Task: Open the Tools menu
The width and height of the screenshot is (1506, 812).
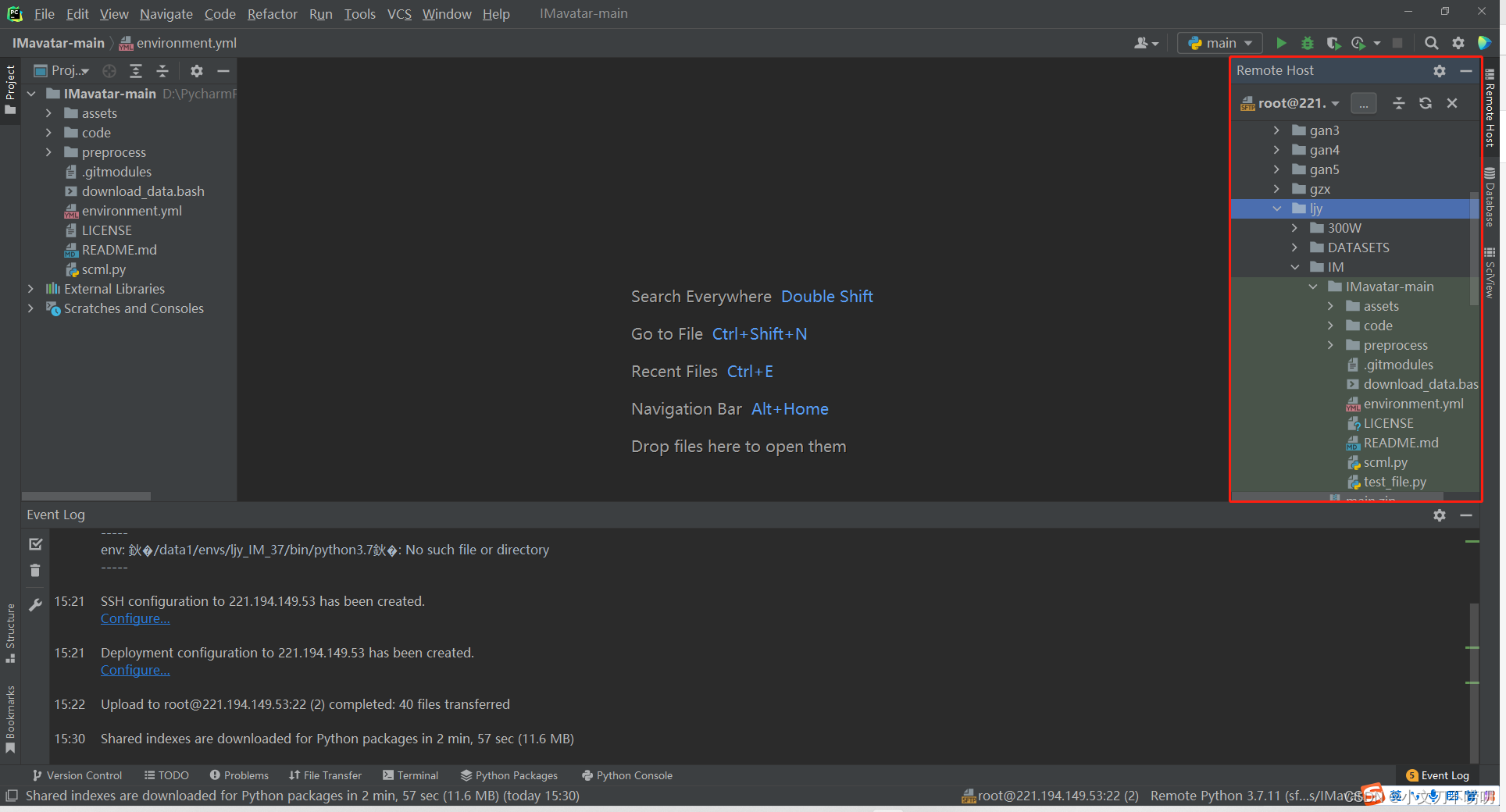Action: 359,14
